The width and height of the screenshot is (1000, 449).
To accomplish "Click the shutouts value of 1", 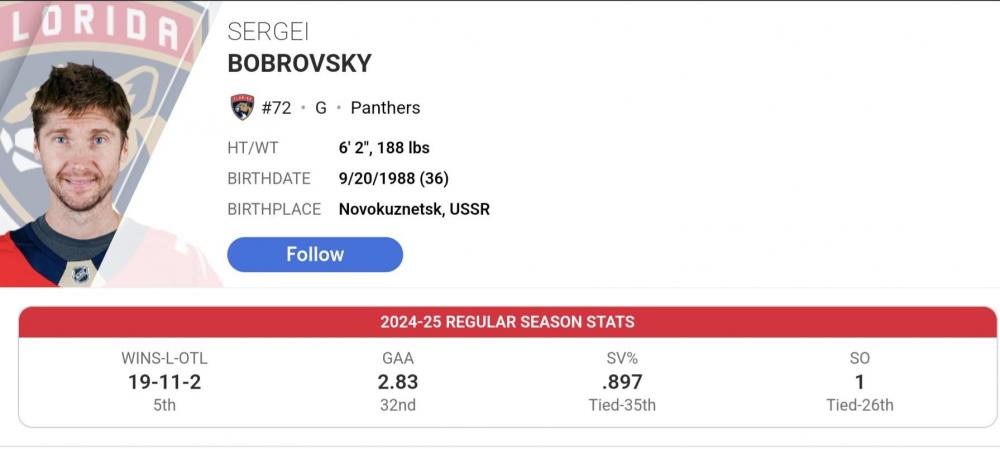I will tap(860, 382).
